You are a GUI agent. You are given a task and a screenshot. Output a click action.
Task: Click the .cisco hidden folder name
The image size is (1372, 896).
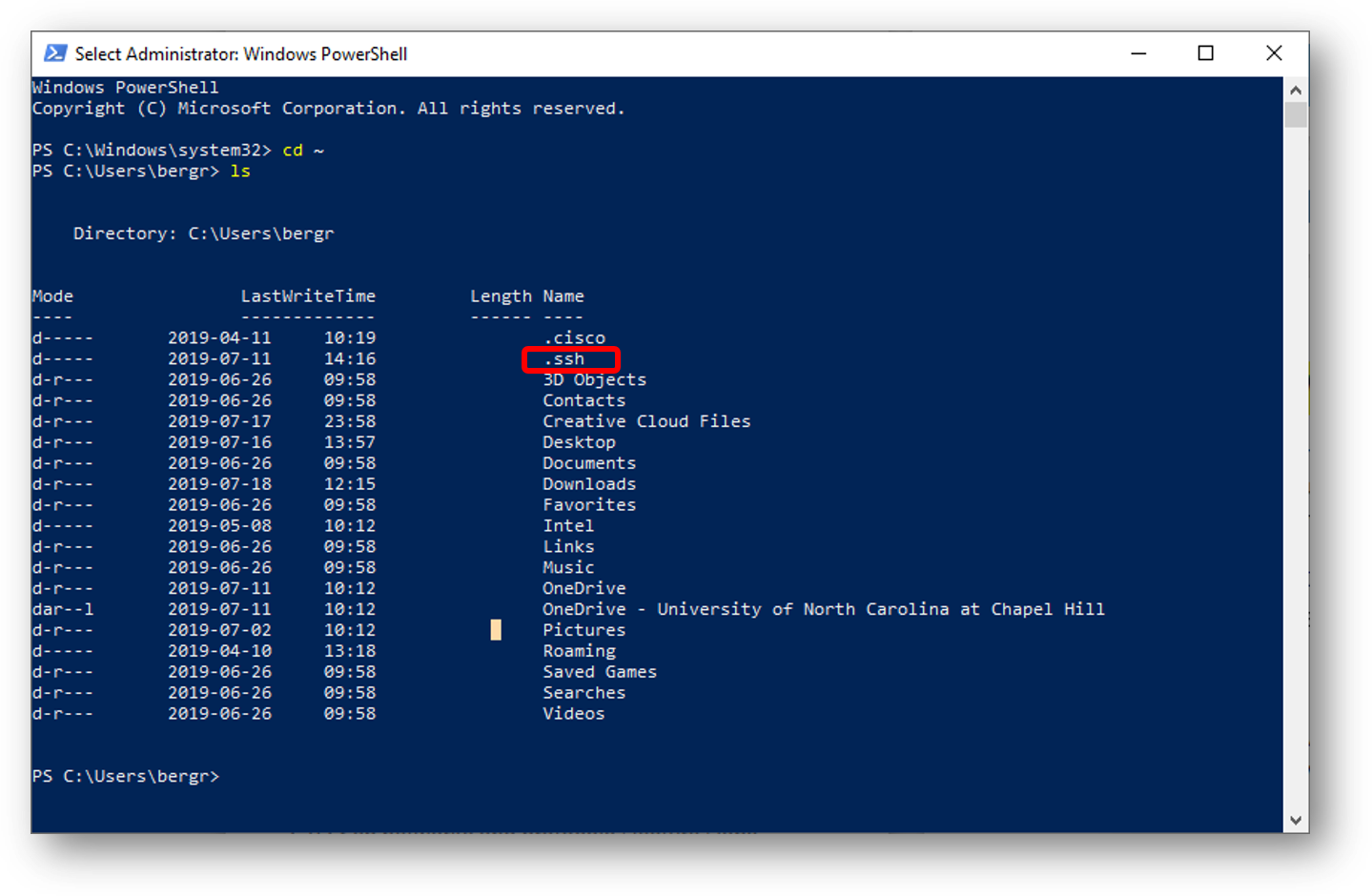[x=573, y=336]
